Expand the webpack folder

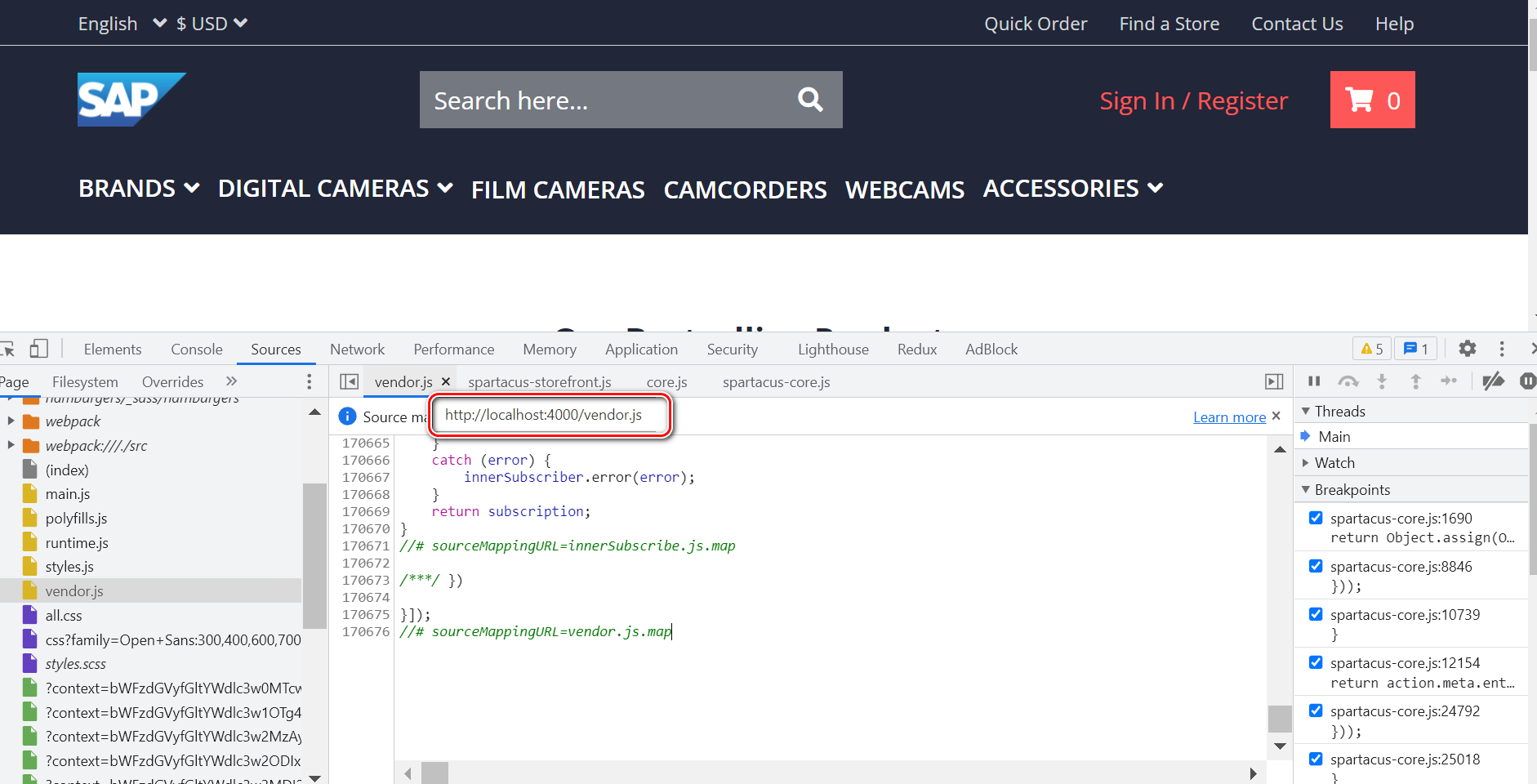(x=11, y=421)
